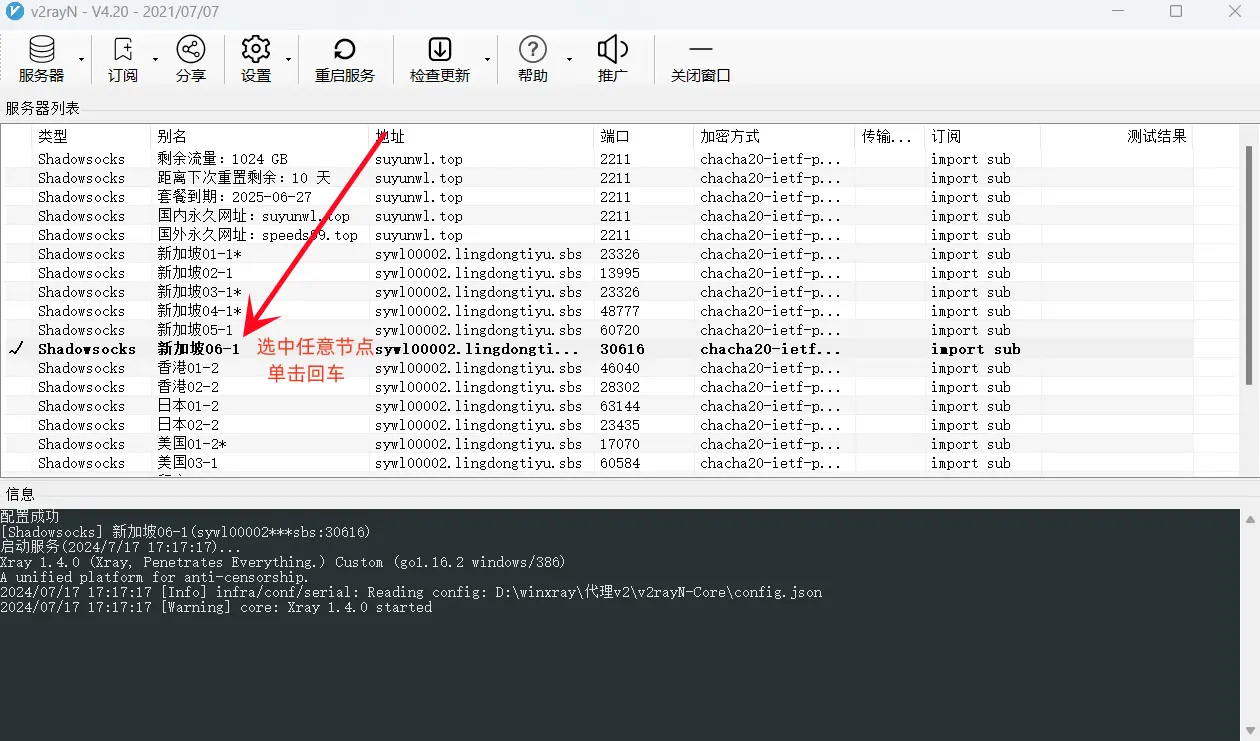
Task: Click the 分享 share icon
Action: pyautogui.click(x=190, y=59)
